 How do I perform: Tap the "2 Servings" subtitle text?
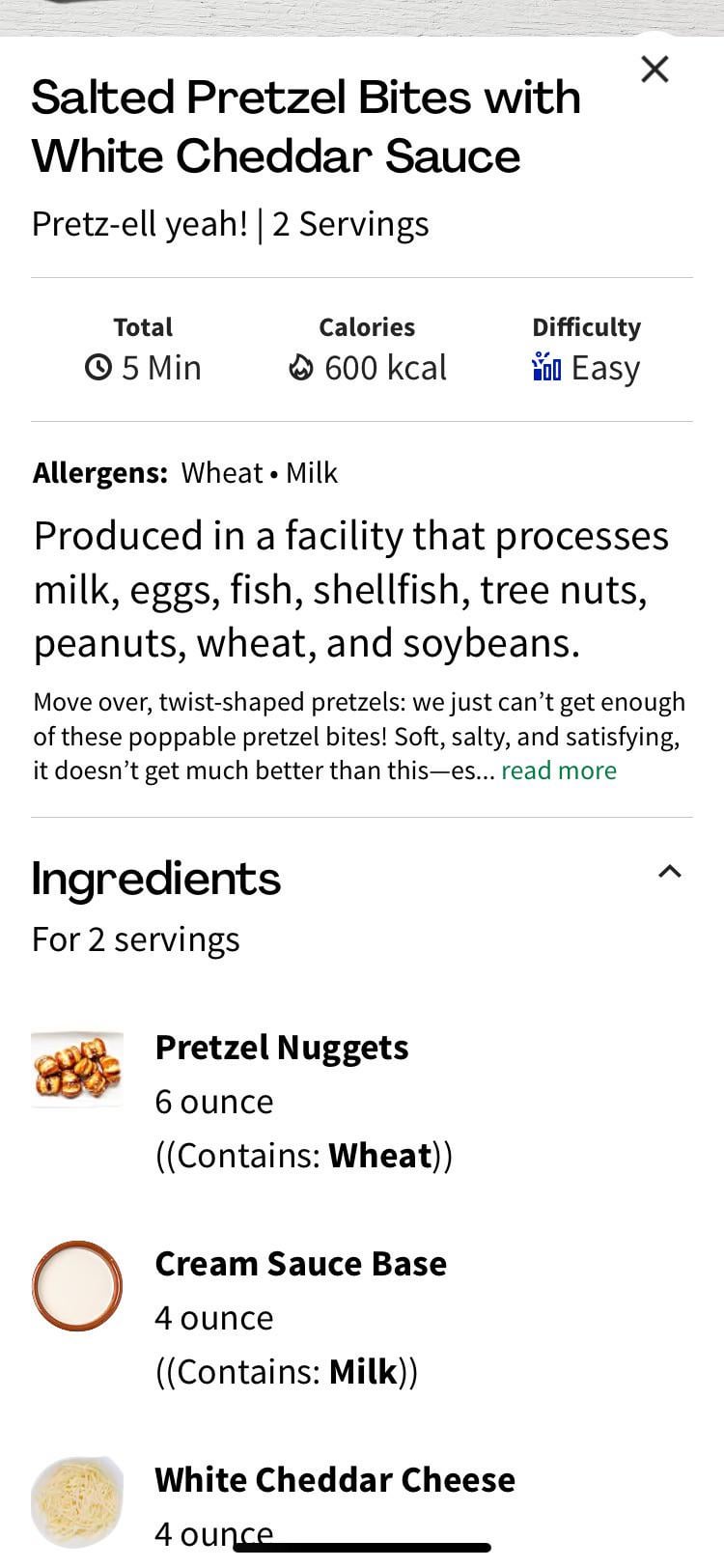click(350, 224)
